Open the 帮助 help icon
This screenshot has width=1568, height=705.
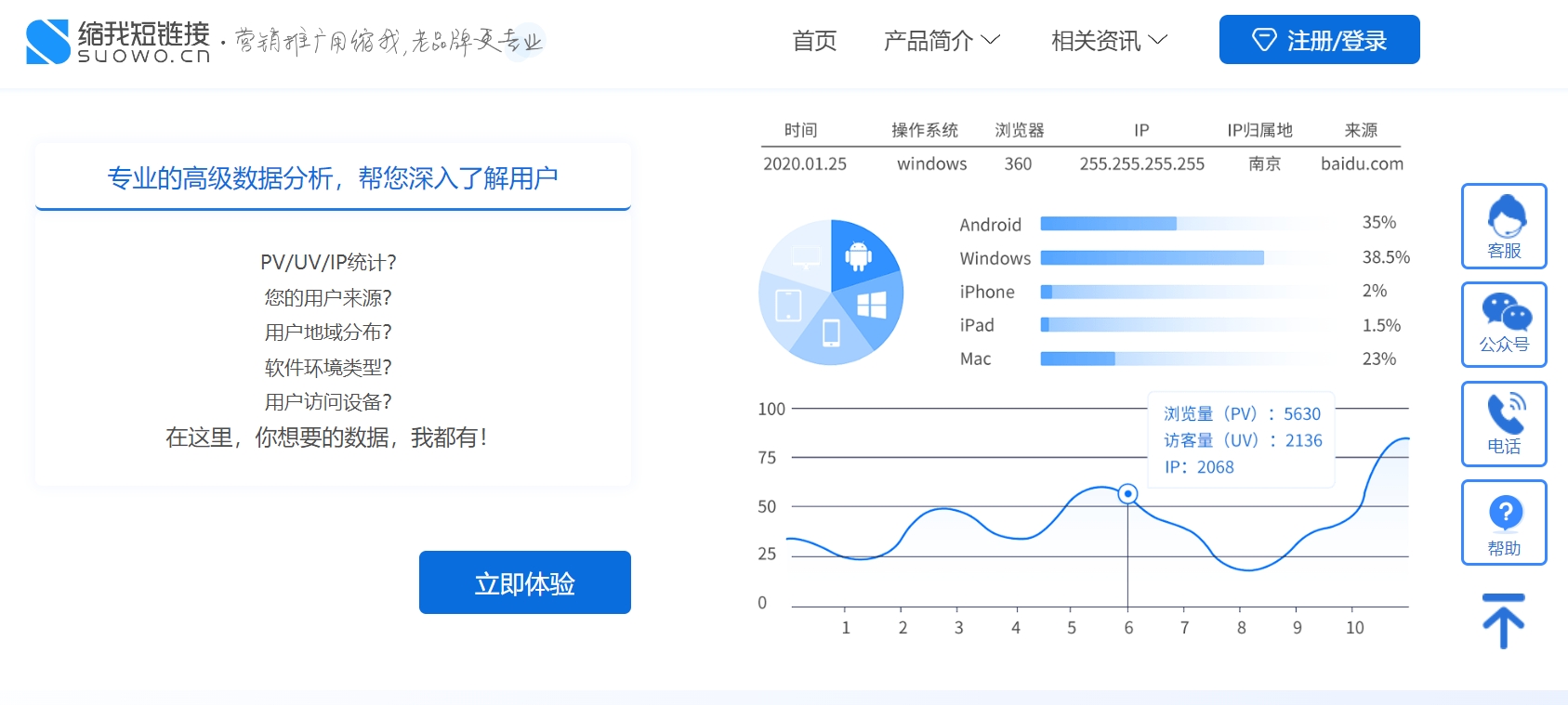[x=1504, y=522]
